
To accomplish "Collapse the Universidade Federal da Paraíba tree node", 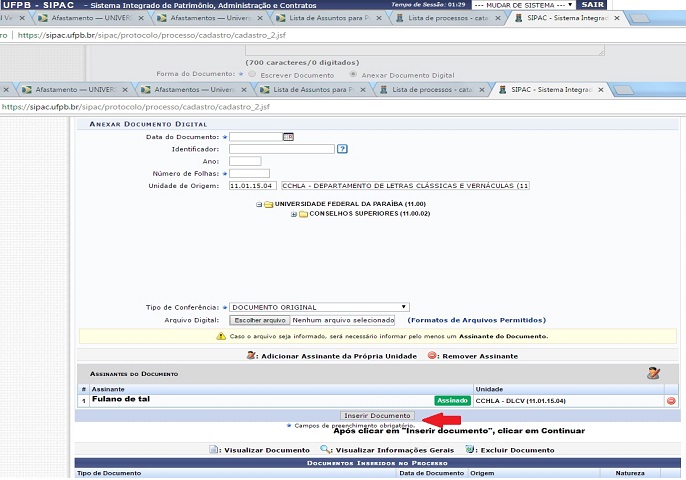I will tap(259, 203).
